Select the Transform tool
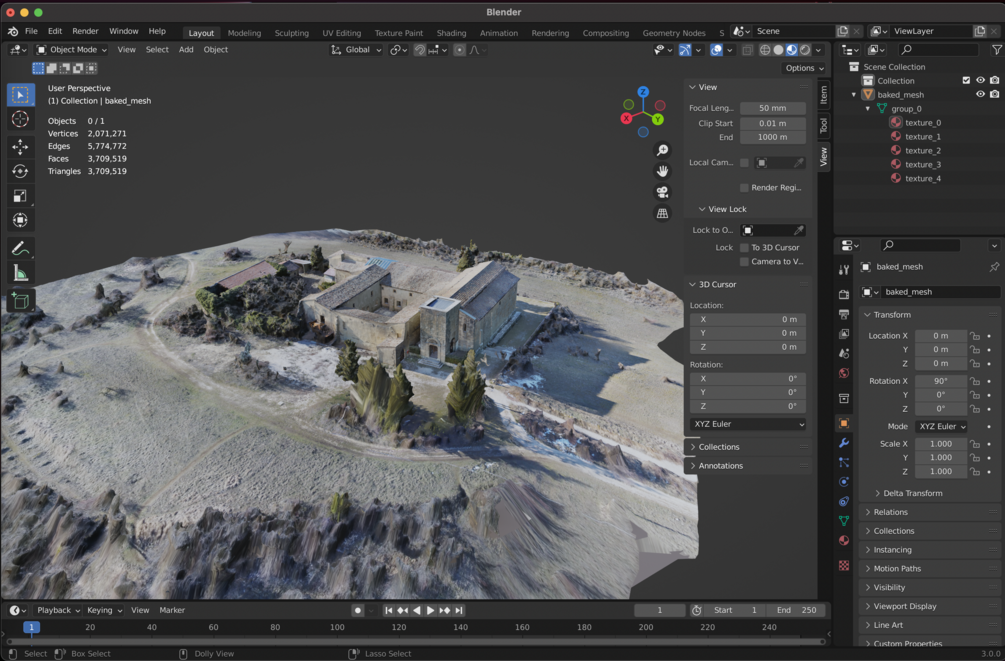This screenshot has height=661, width=1005. pos(21,220)
